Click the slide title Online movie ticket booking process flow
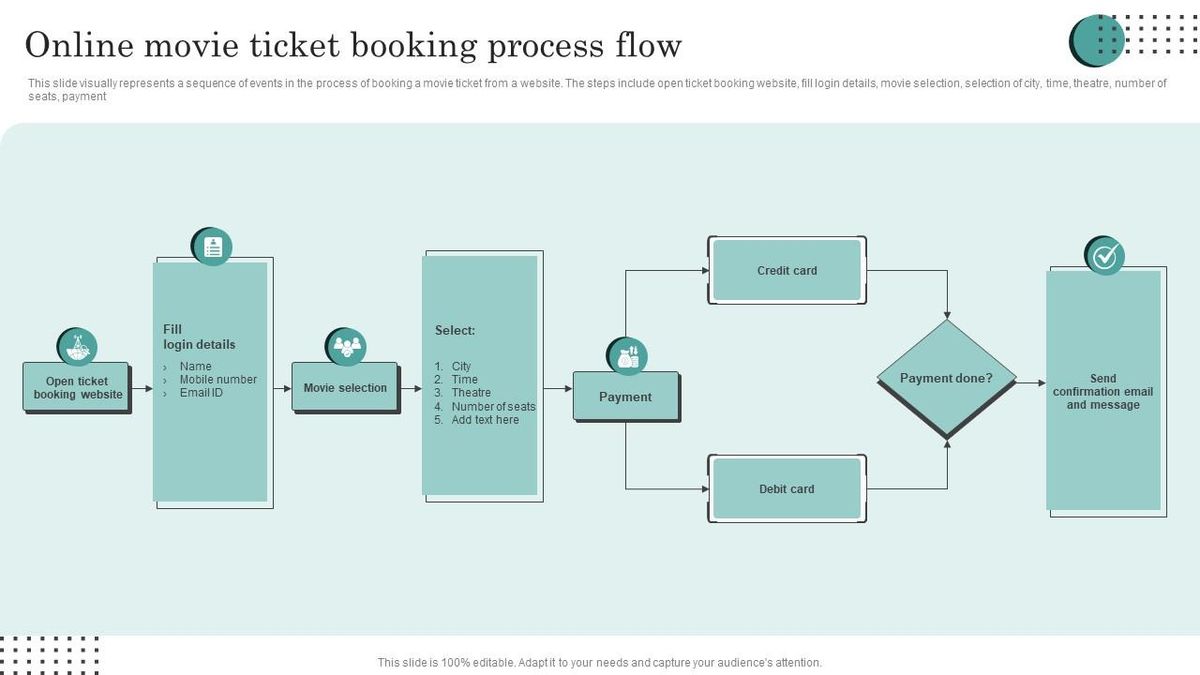The image size is (1200, 675). point(355,45)
